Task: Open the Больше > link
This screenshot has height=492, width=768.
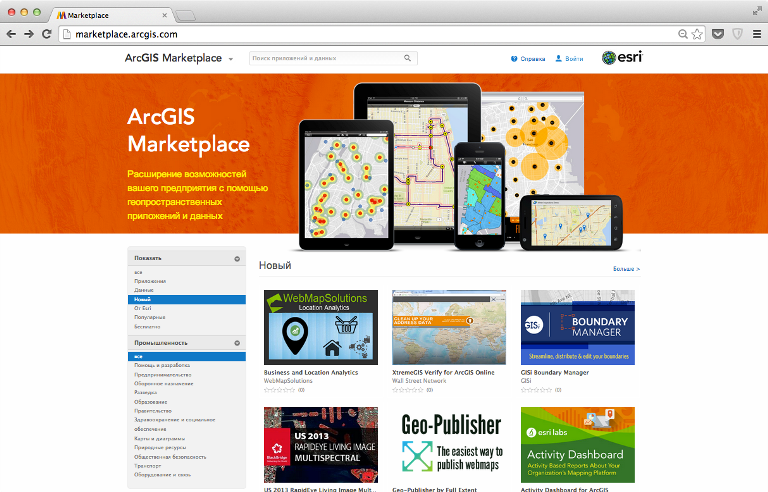Action: tap(626, 269)
